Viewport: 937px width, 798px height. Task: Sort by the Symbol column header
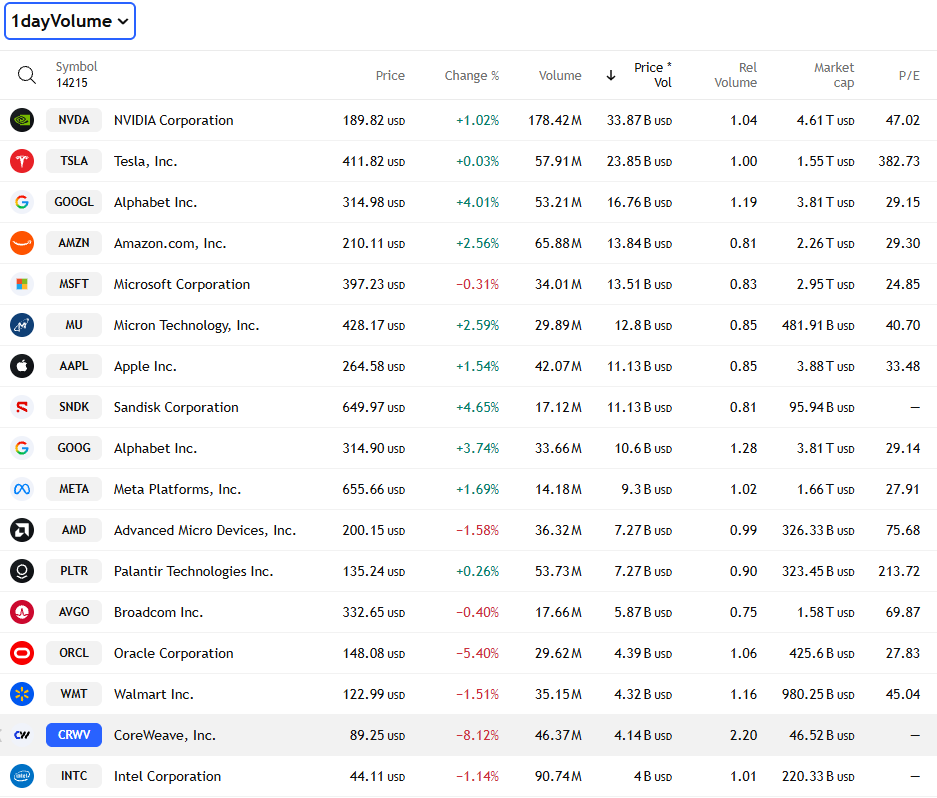click(x=76, y=66)
